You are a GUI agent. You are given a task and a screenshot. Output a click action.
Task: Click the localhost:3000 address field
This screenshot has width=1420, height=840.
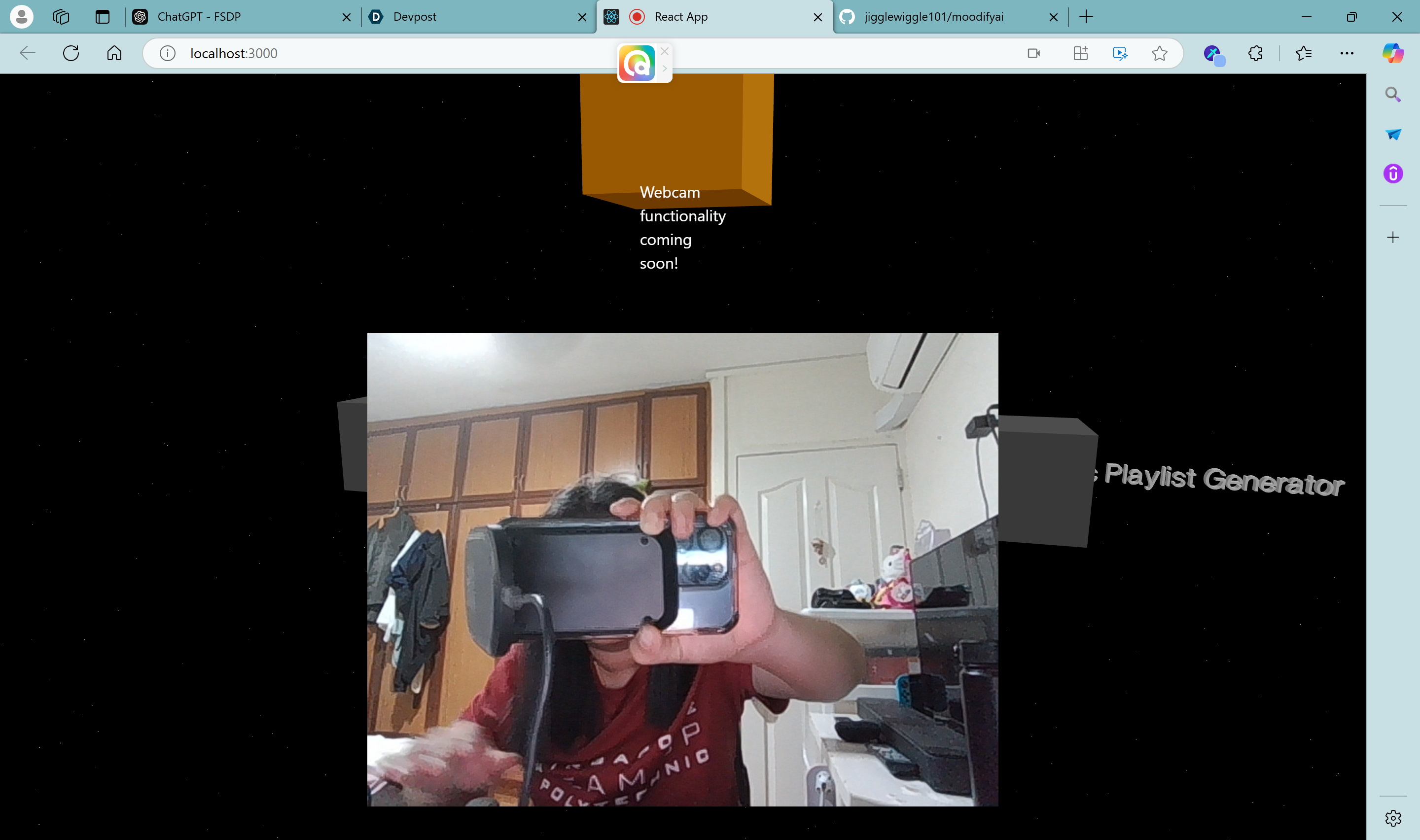(x=396, y=53)
